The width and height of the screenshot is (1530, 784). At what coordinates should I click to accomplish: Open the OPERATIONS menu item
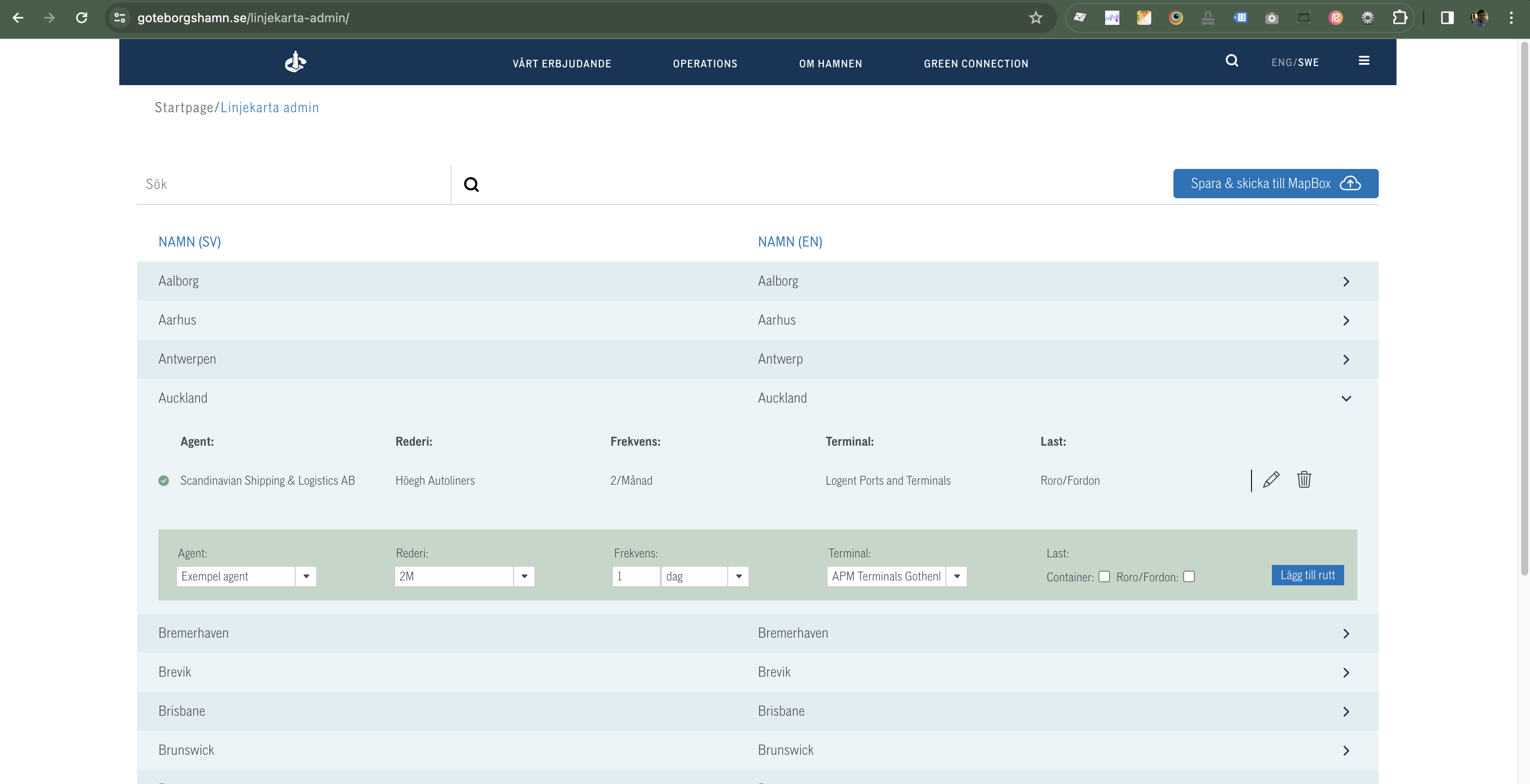coord(704,63)
